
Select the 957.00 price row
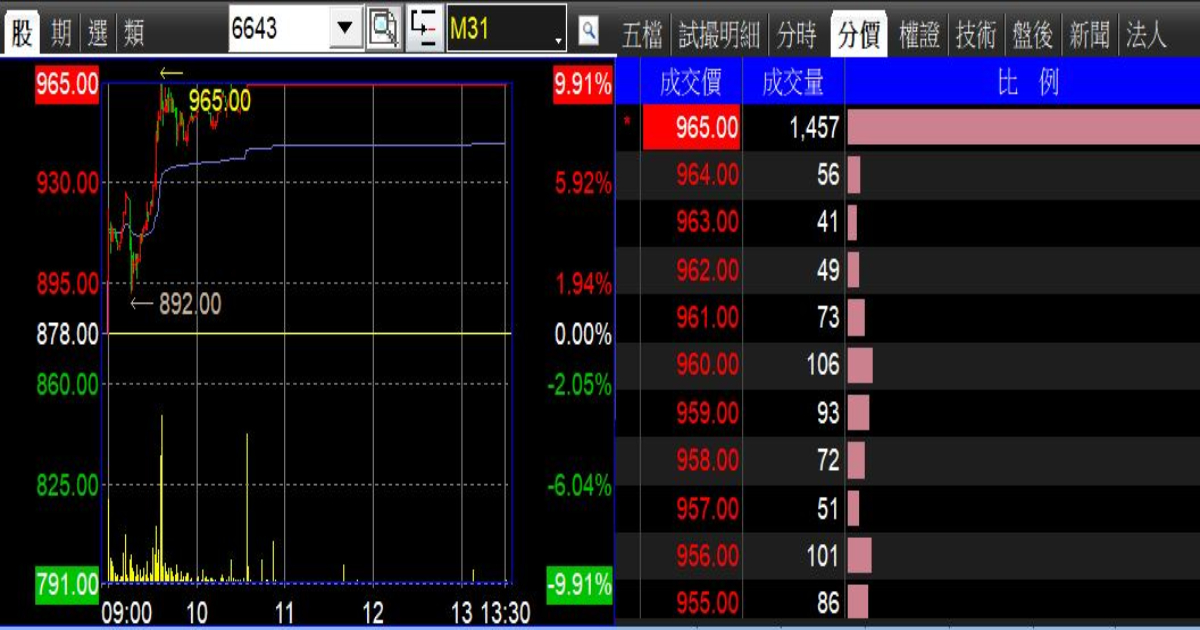click(907, 508)
